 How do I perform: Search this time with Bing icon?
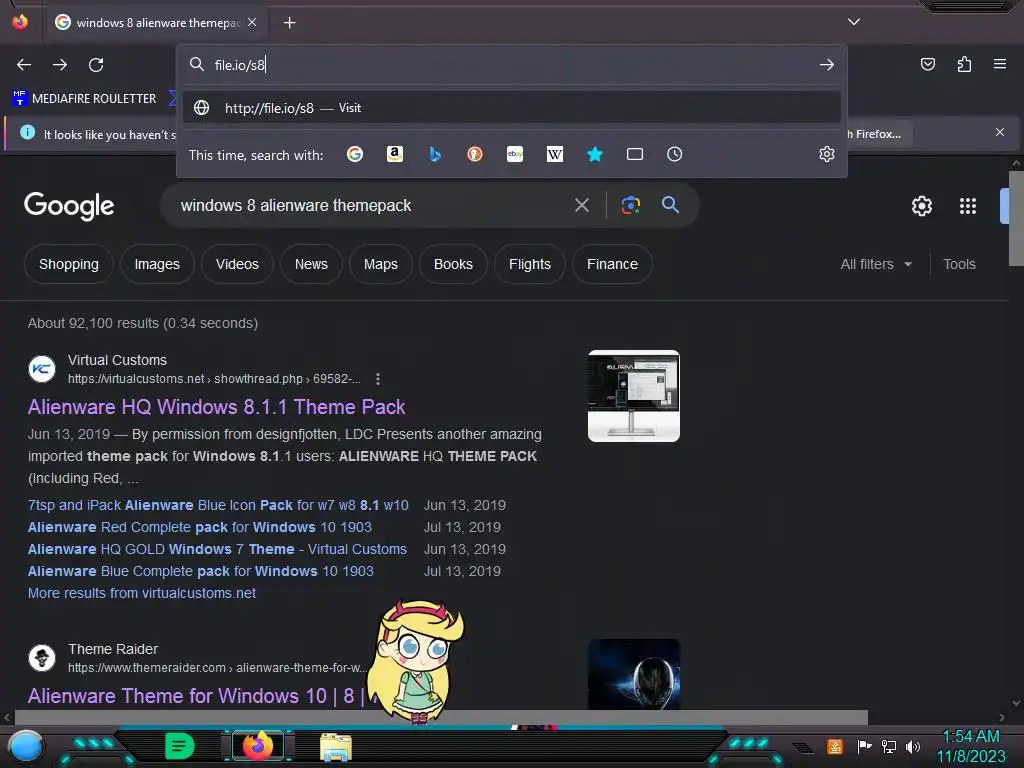click(435, 154)
